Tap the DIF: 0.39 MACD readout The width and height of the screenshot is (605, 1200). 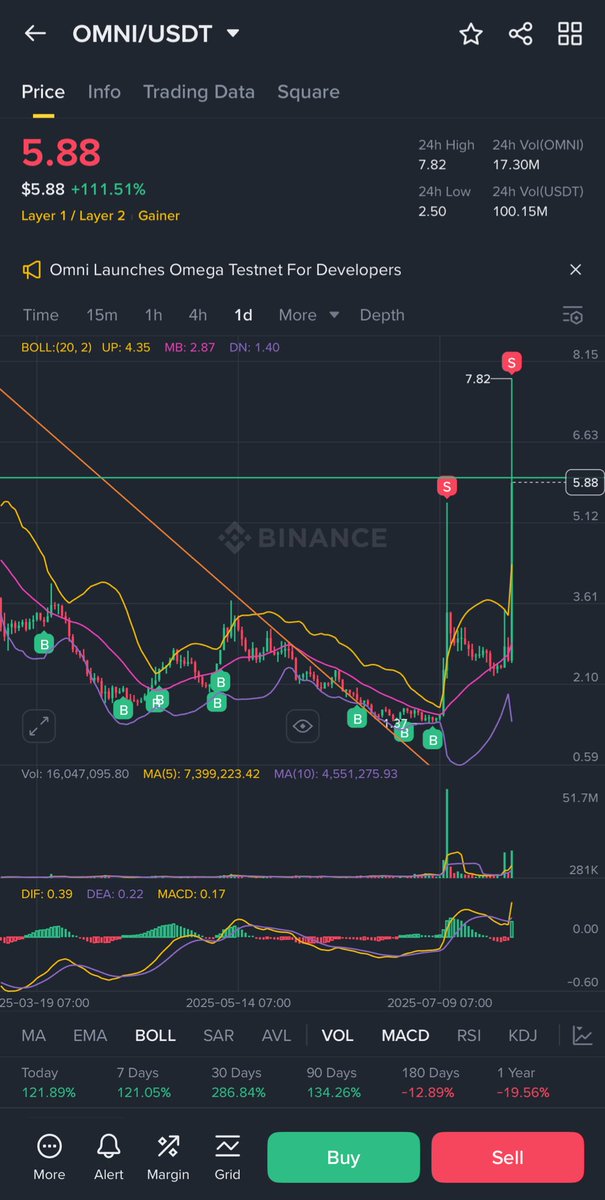click(x=45, y=892)
